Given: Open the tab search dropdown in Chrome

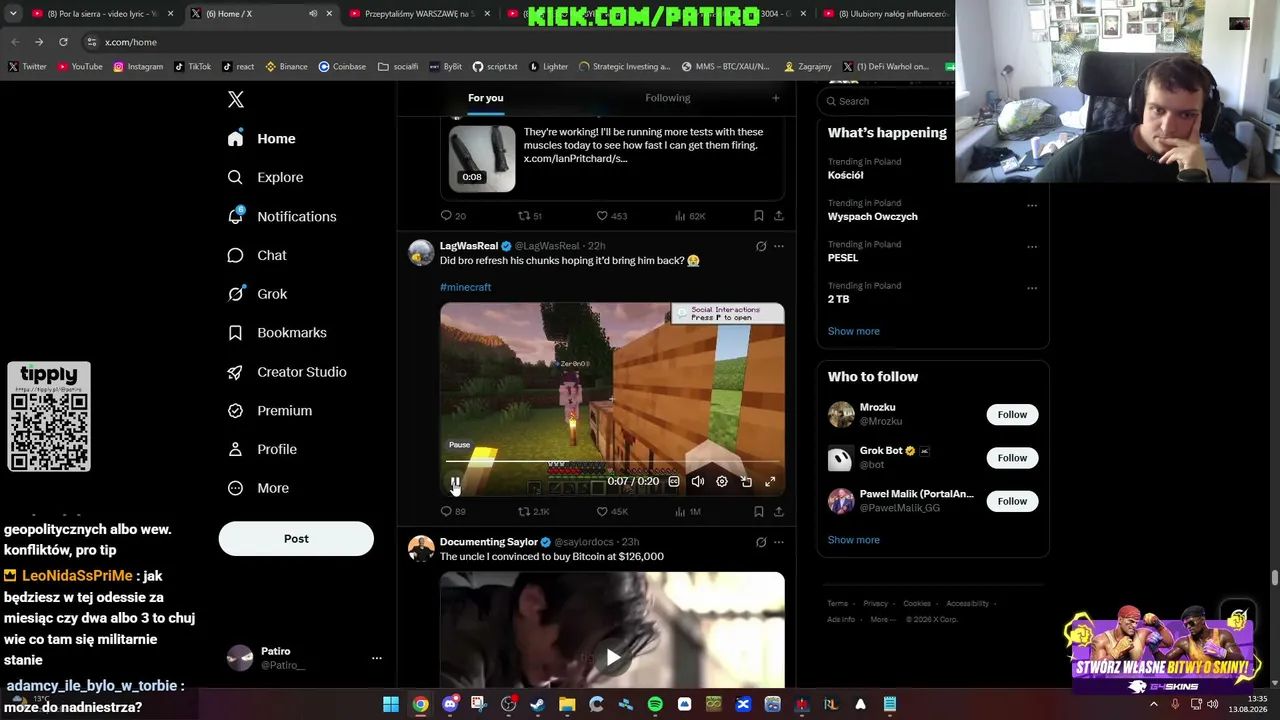Looking at the screenshot, I should [x=13, y=14].
